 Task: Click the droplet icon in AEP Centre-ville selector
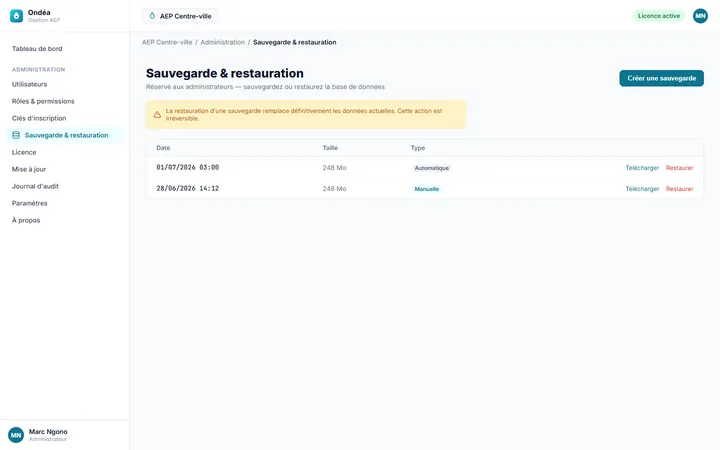coord(152,16)
